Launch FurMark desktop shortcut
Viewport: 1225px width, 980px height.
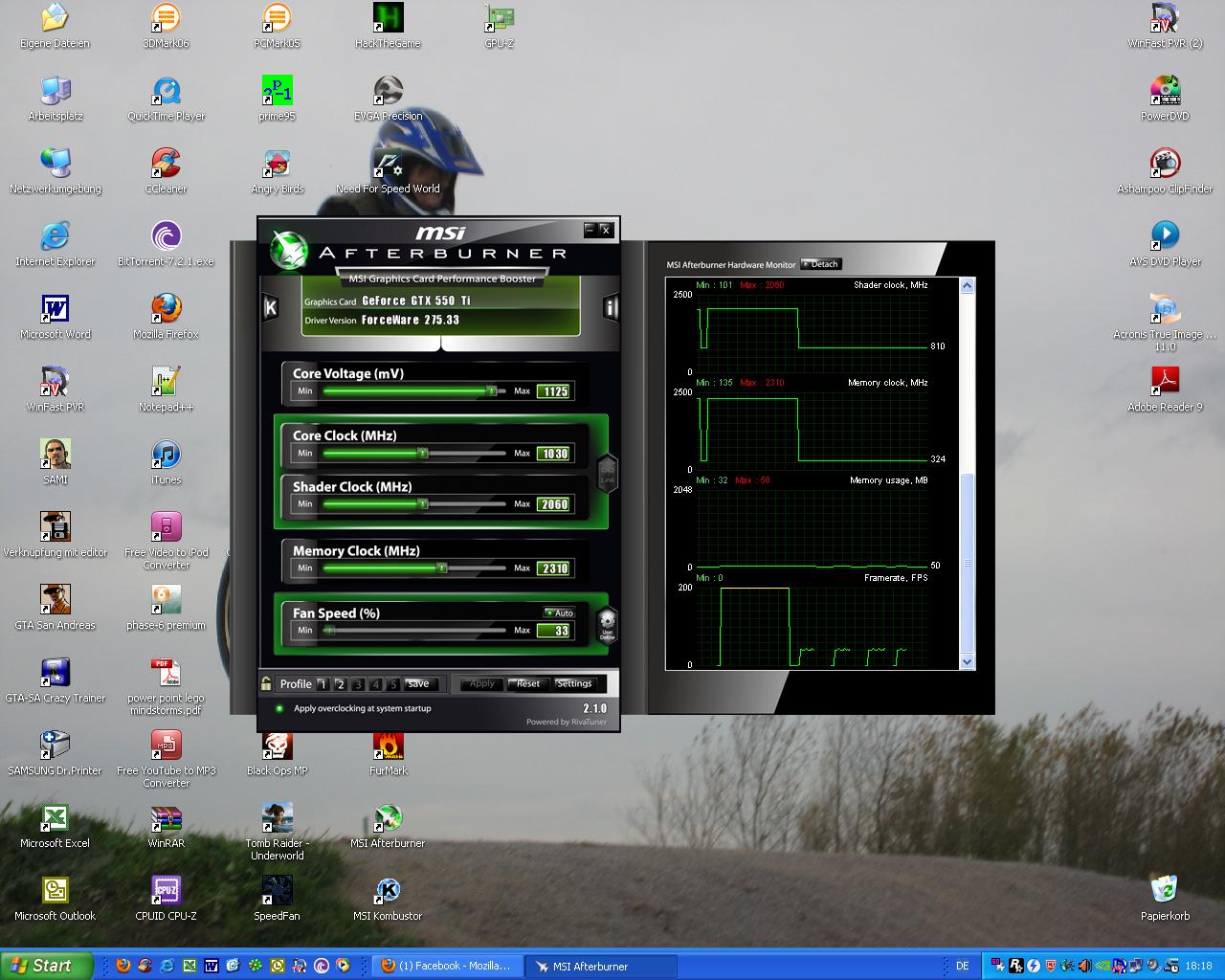[x=388, y=753]
